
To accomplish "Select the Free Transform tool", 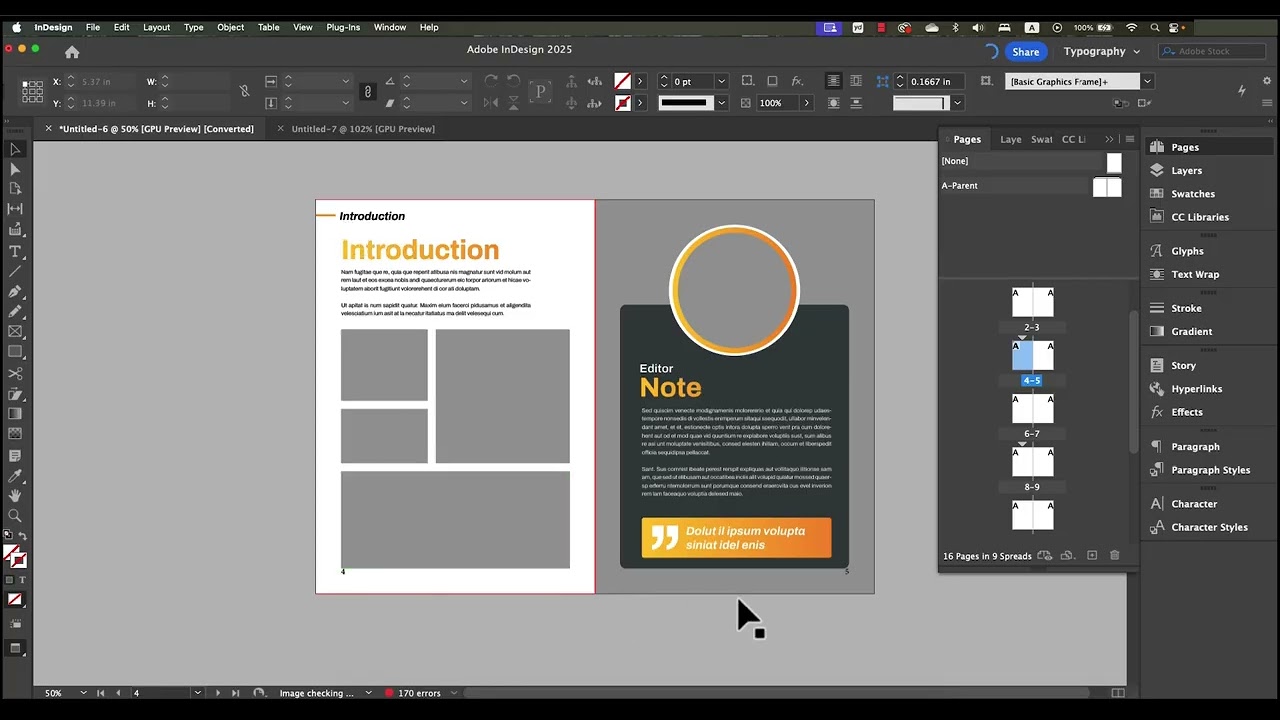I will point(15,394).
